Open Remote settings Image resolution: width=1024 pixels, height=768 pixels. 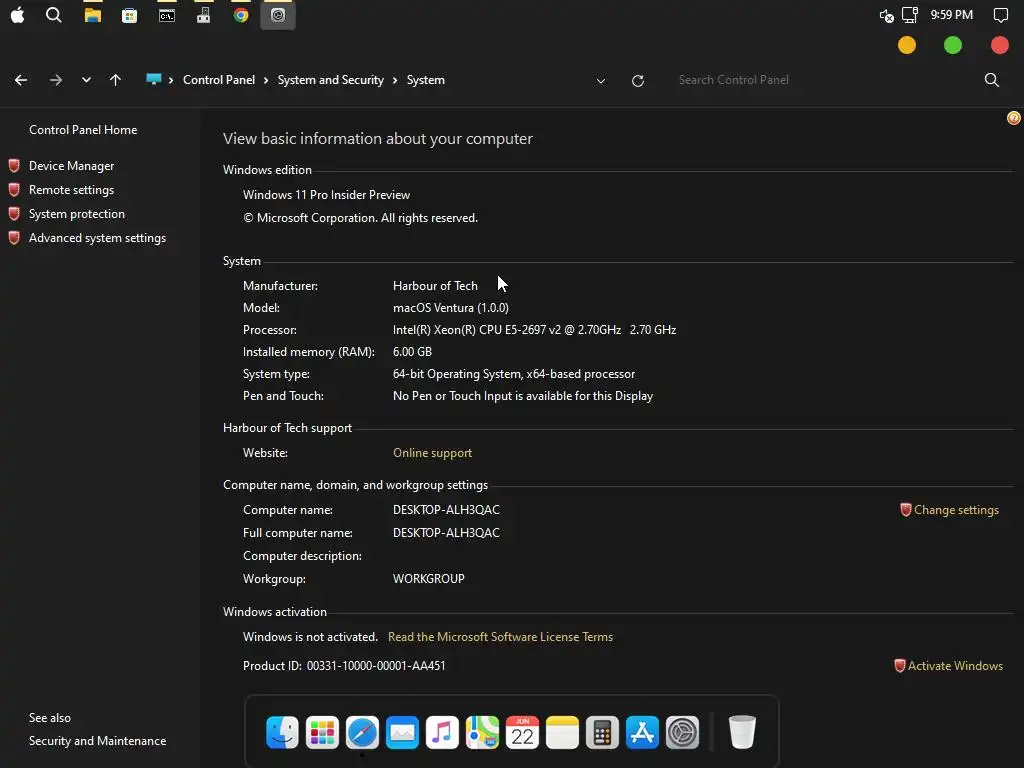tap(71, 189)
